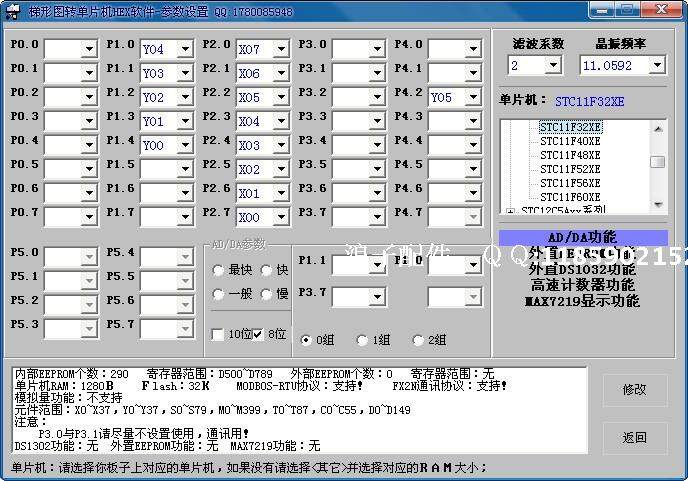Click chip list scrollbar up arrow
Screen dimensions: 688x481
tap(658, 129)
